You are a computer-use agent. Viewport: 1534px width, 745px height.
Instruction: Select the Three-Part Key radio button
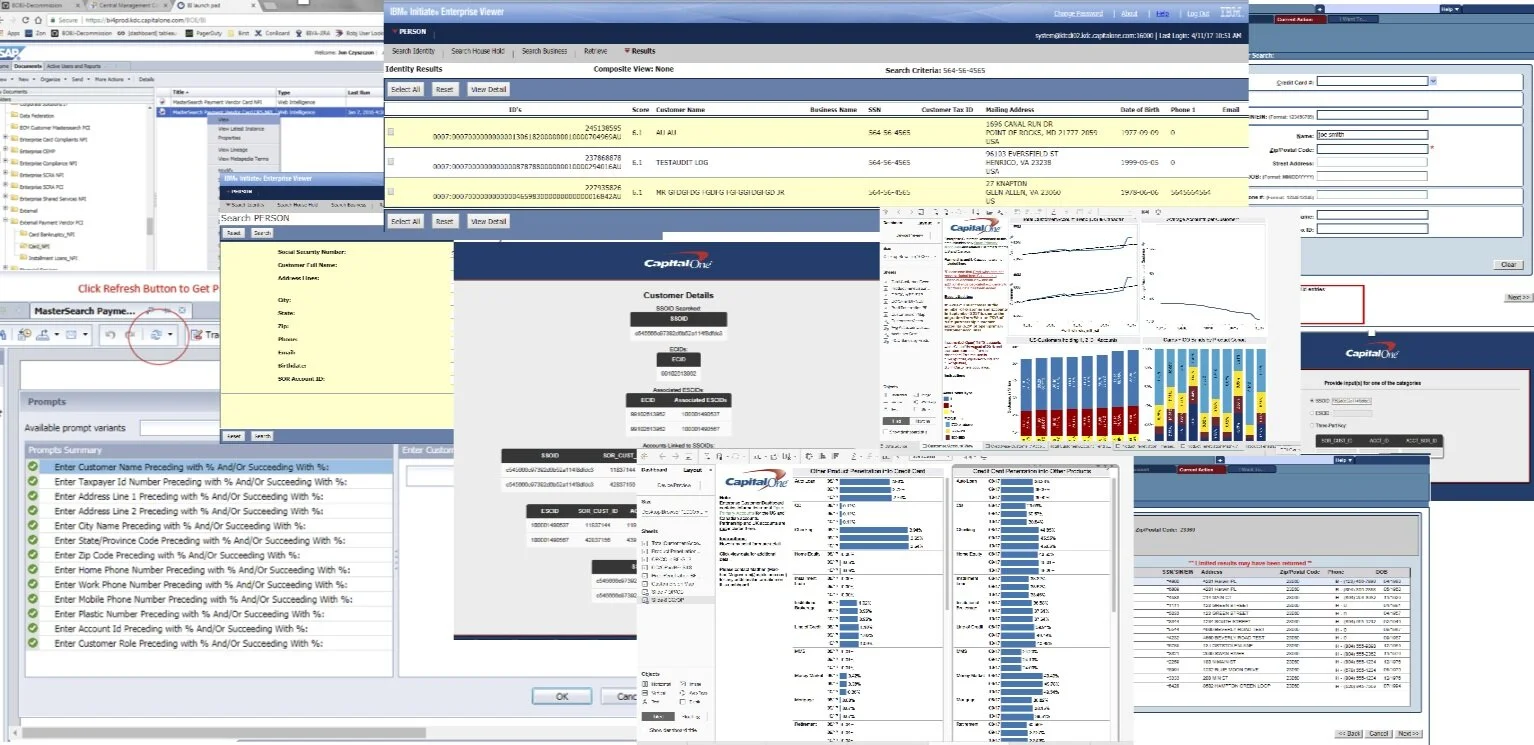click(x=1312, y=425)
